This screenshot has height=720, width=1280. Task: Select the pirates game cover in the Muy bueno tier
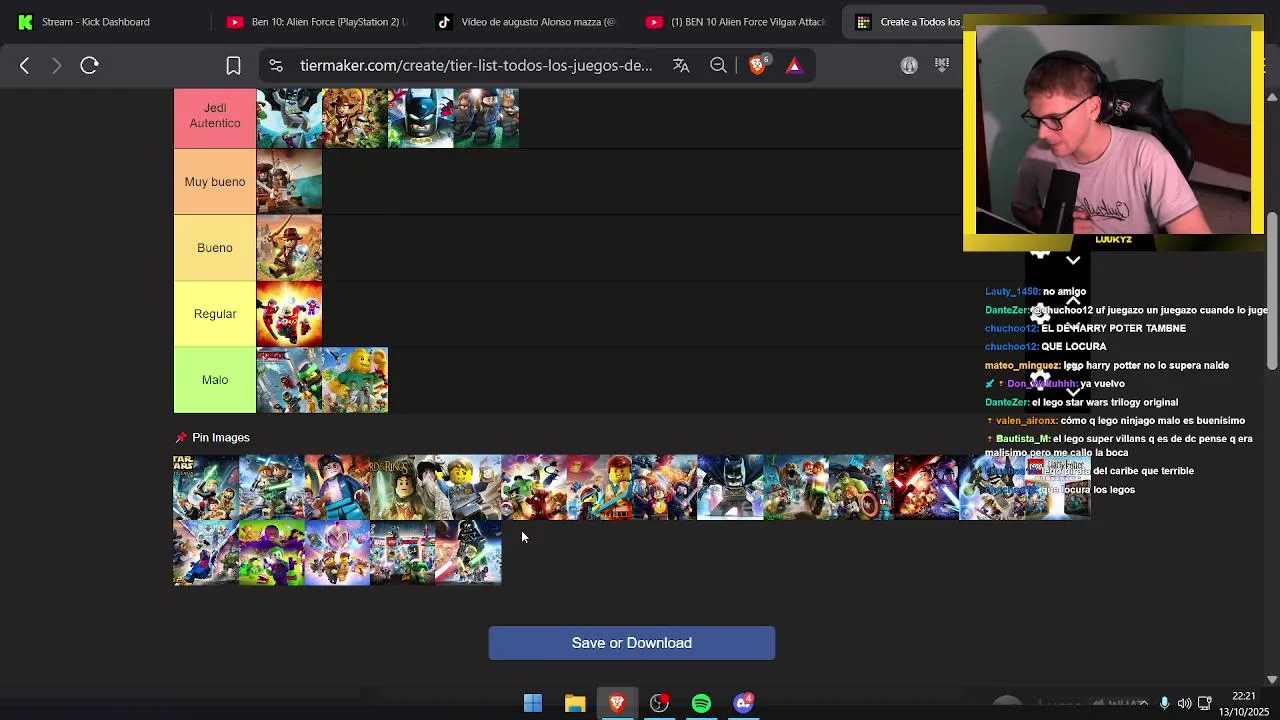289,182
